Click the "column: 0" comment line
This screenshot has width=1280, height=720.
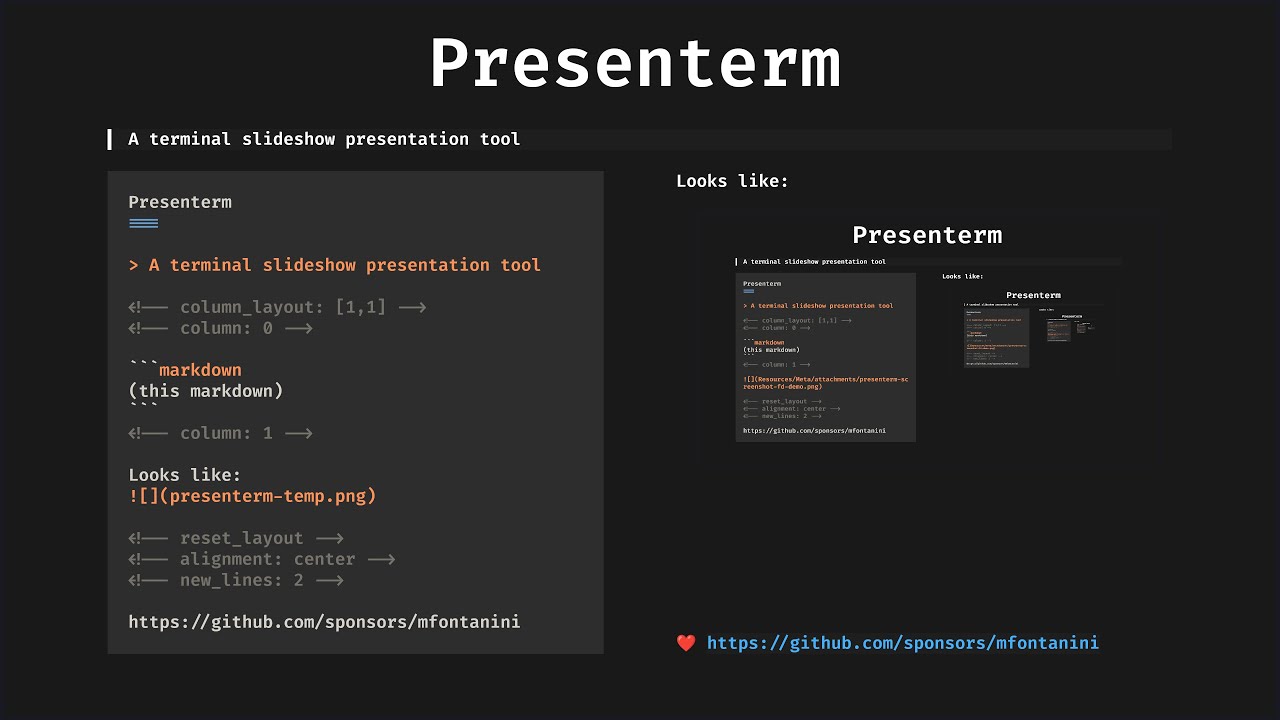pos(220,328)
